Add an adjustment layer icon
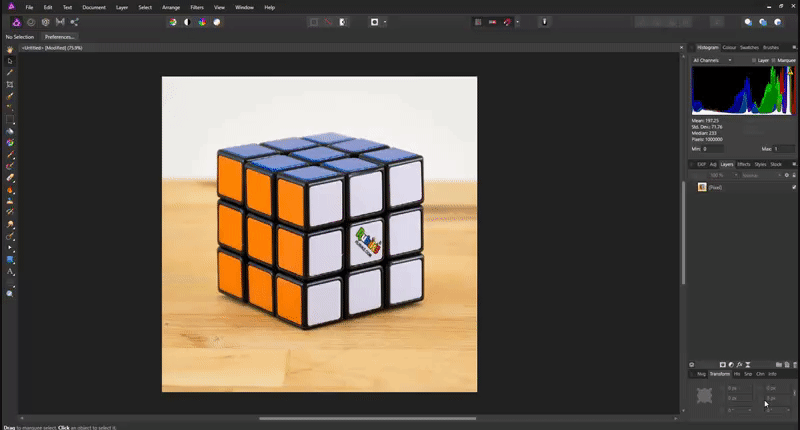Viewport: 800px width, 430px height. click(731, 365)
